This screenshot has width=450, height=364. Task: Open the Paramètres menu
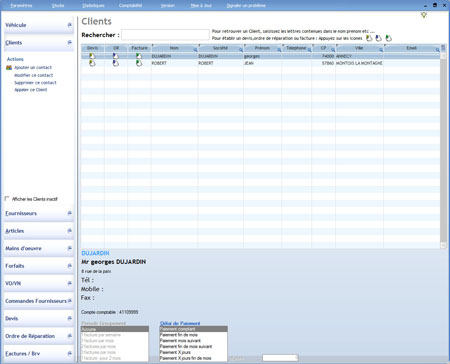point(21,6)
